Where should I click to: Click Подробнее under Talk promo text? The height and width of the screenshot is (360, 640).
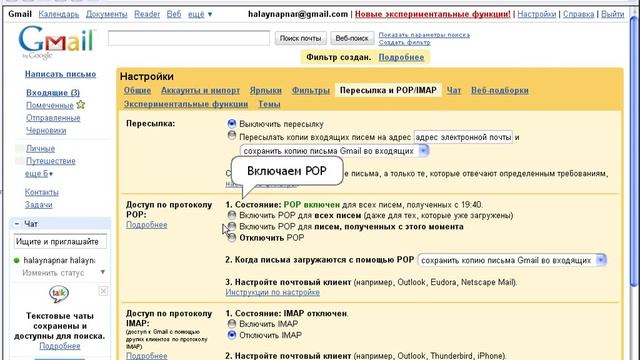60,346
